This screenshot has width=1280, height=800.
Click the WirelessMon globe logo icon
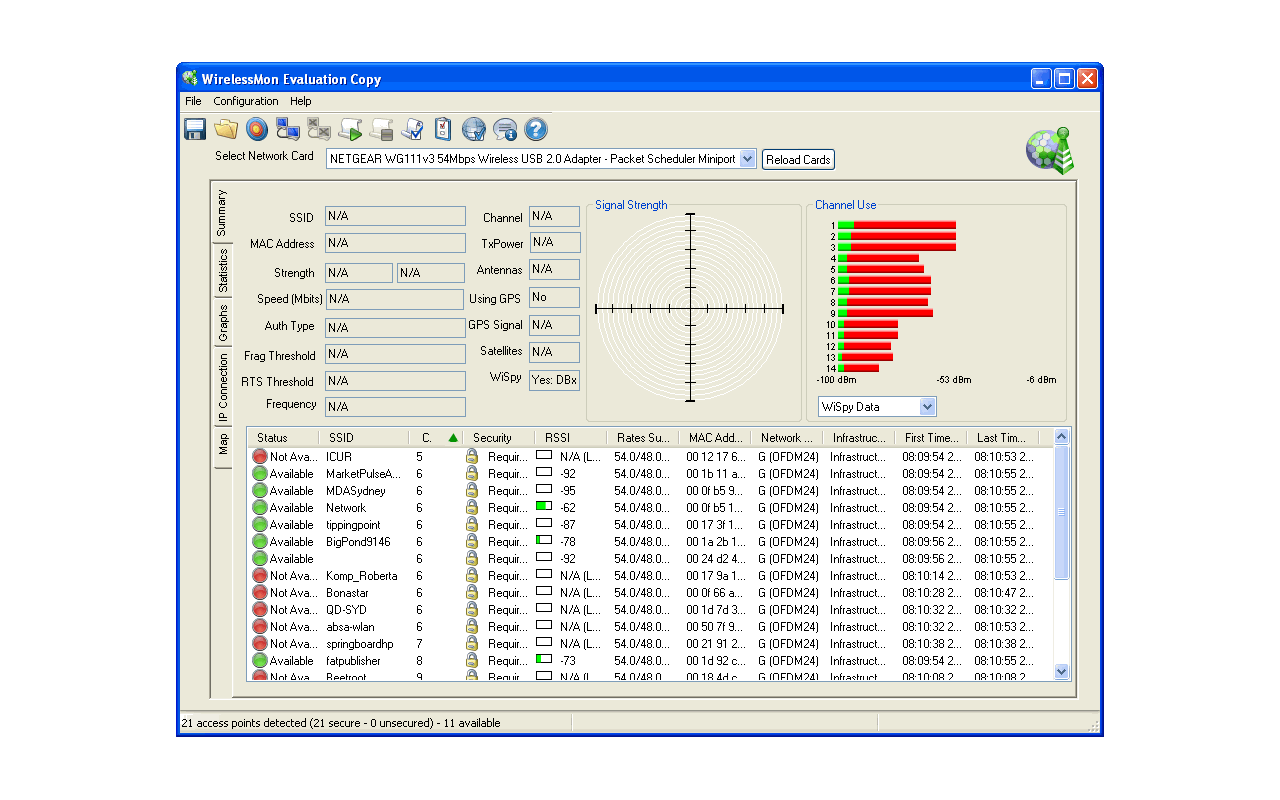(x=1049, y=151)
